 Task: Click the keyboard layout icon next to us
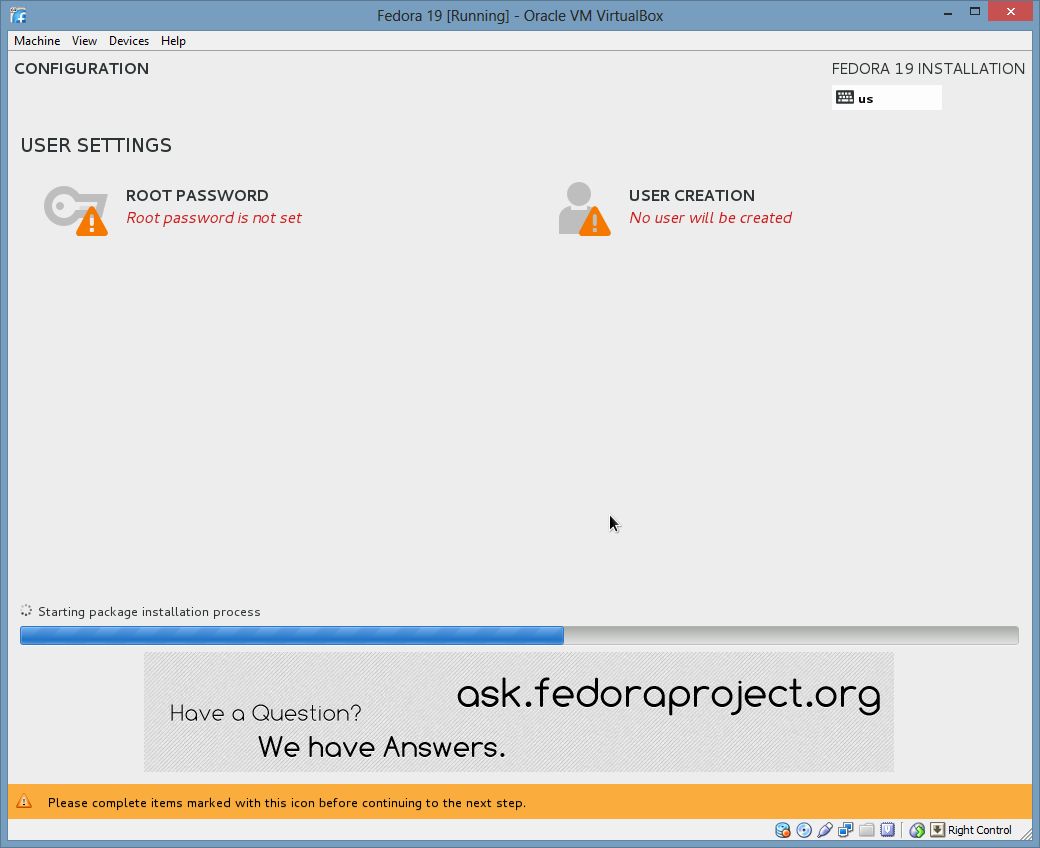click(x=844, y=97)
